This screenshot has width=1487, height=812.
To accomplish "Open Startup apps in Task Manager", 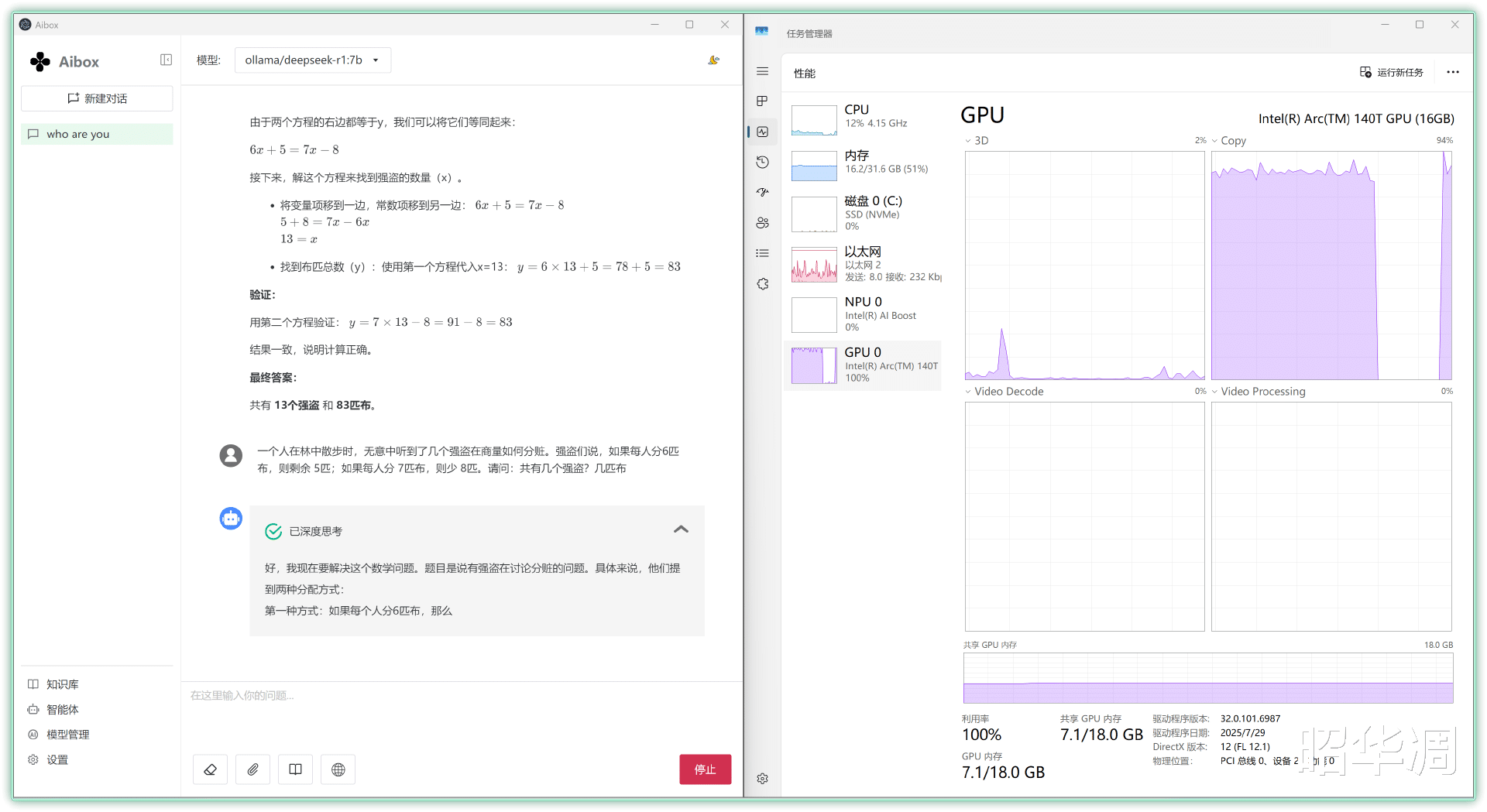I will pos(763,192).
